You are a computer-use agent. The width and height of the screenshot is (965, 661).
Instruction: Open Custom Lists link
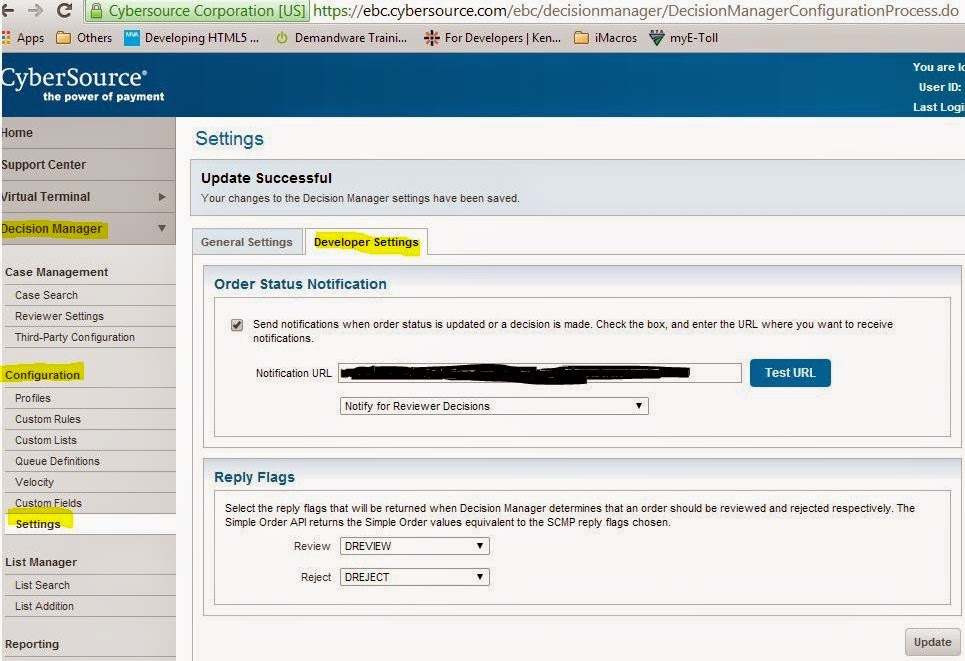coord(46,440)
